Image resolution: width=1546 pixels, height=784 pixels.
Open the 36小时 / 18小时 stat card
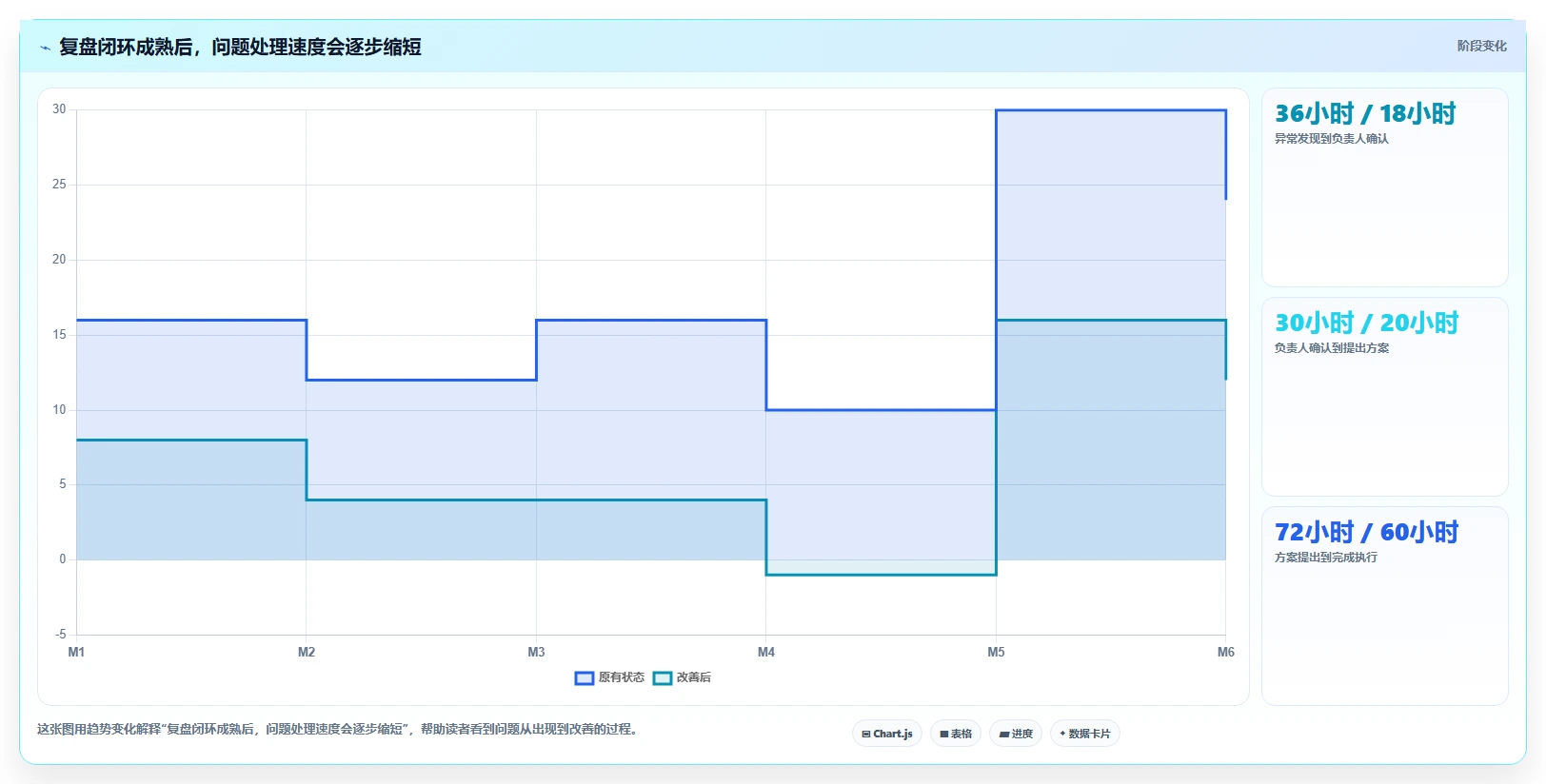(1385, 187)
